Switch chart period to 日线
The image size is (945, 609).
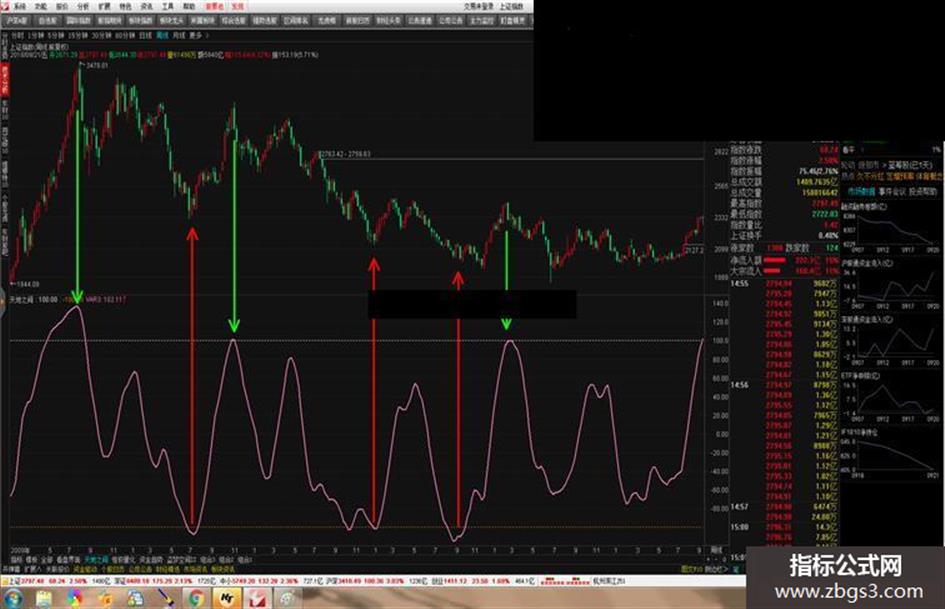[x=146, y=36]
